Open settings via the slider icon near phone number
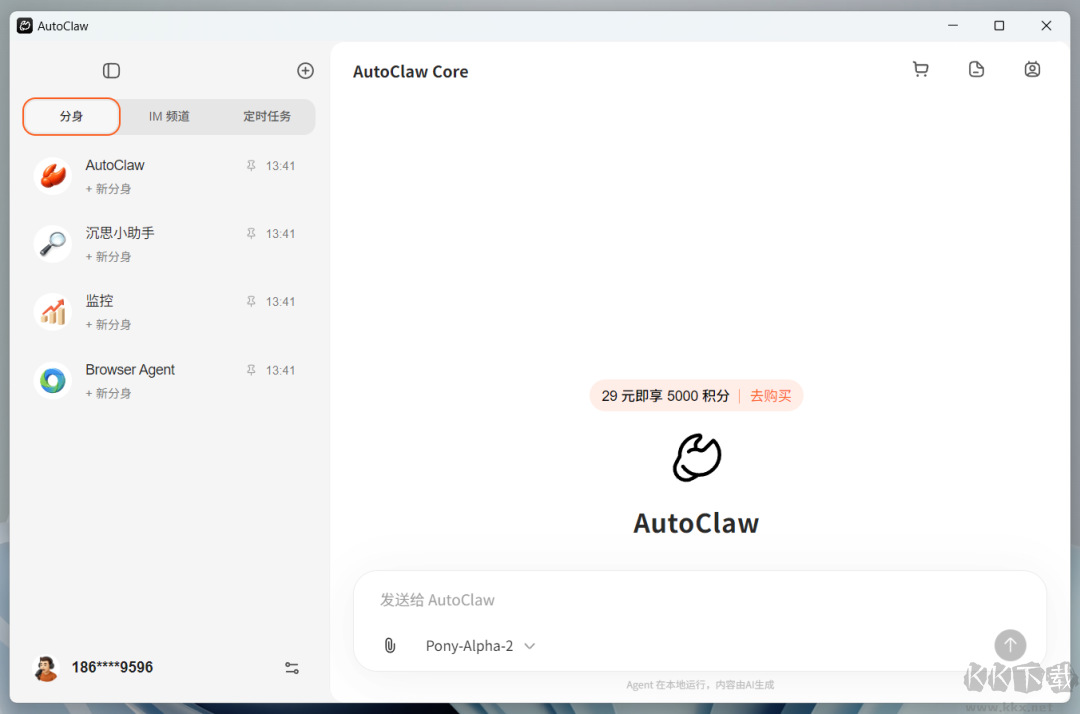 [x=291, y=667]
